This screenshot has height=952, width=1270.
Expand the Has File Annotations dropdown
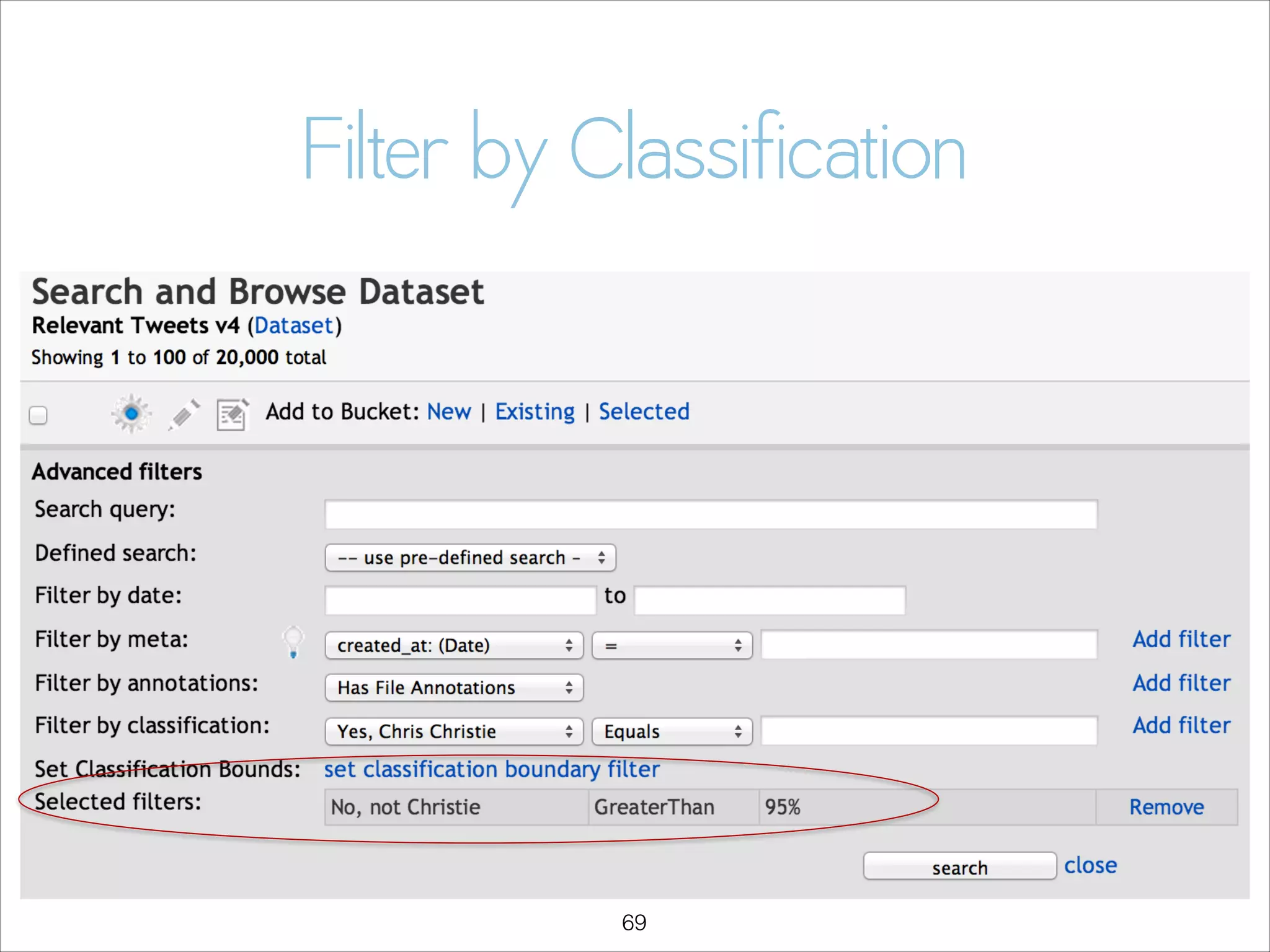[x=454, y=688]
